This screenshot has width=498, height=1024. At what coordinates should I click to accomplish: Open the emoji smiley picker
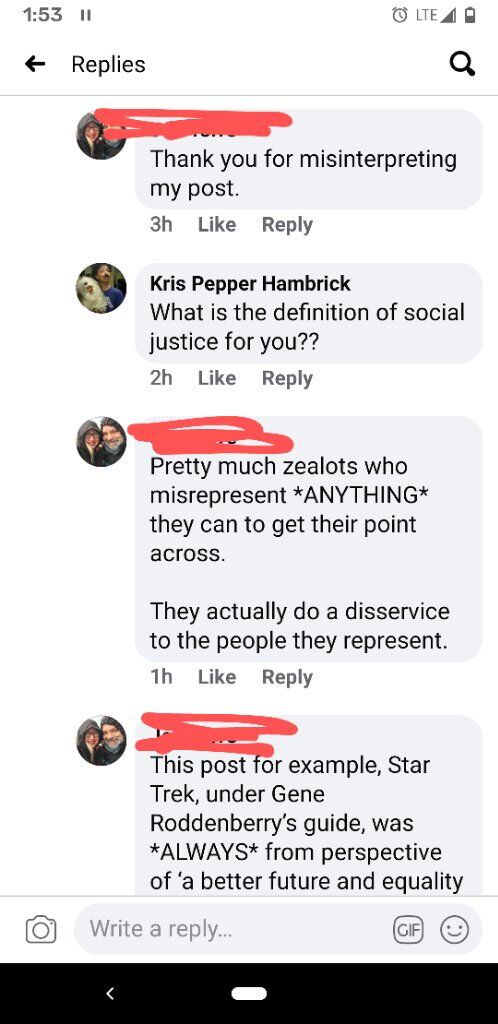coord(454,929)
